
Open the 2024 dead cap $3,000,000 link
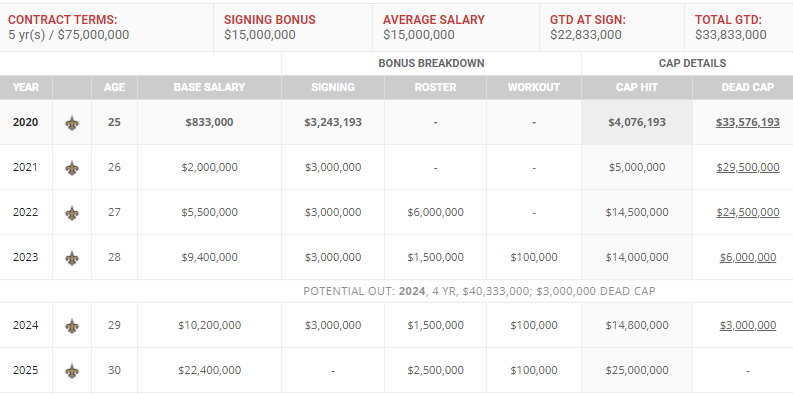tap(747, 325)
